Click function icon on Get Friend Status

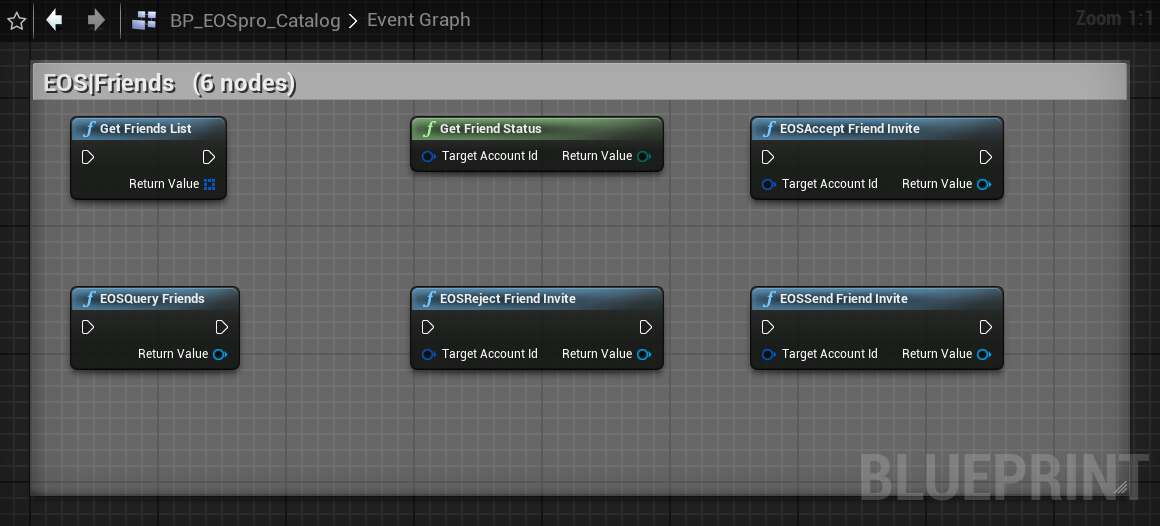pyautogui.click(x=429, y=129)
